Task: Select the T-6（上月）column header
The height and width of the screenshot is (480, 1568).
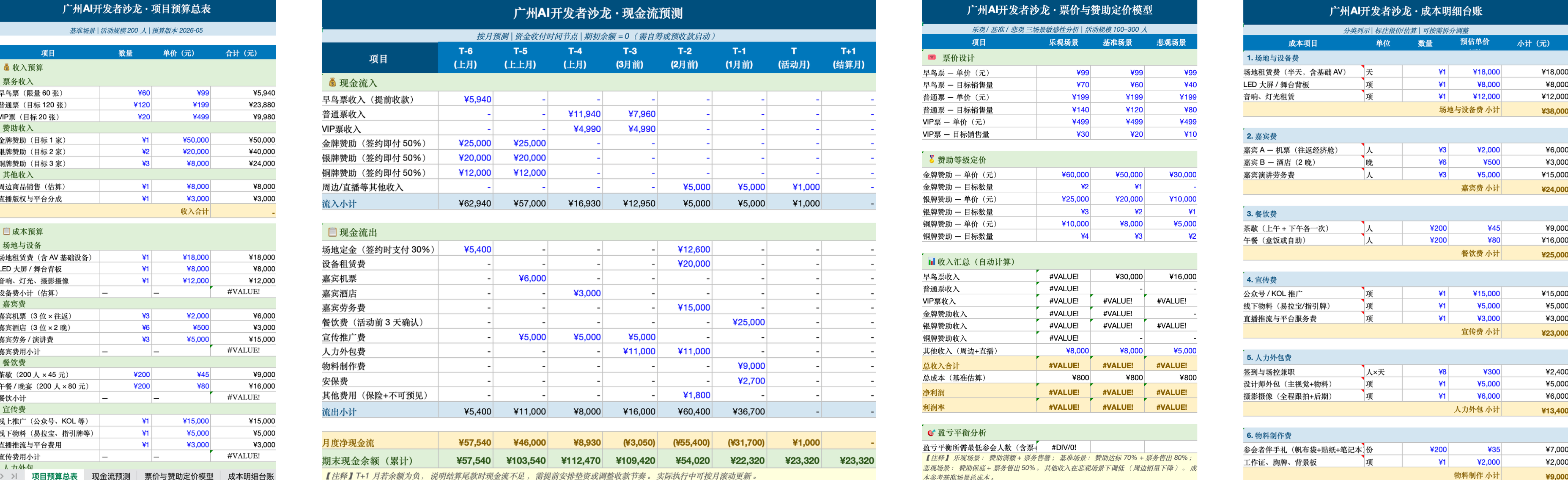Action: 466,58
